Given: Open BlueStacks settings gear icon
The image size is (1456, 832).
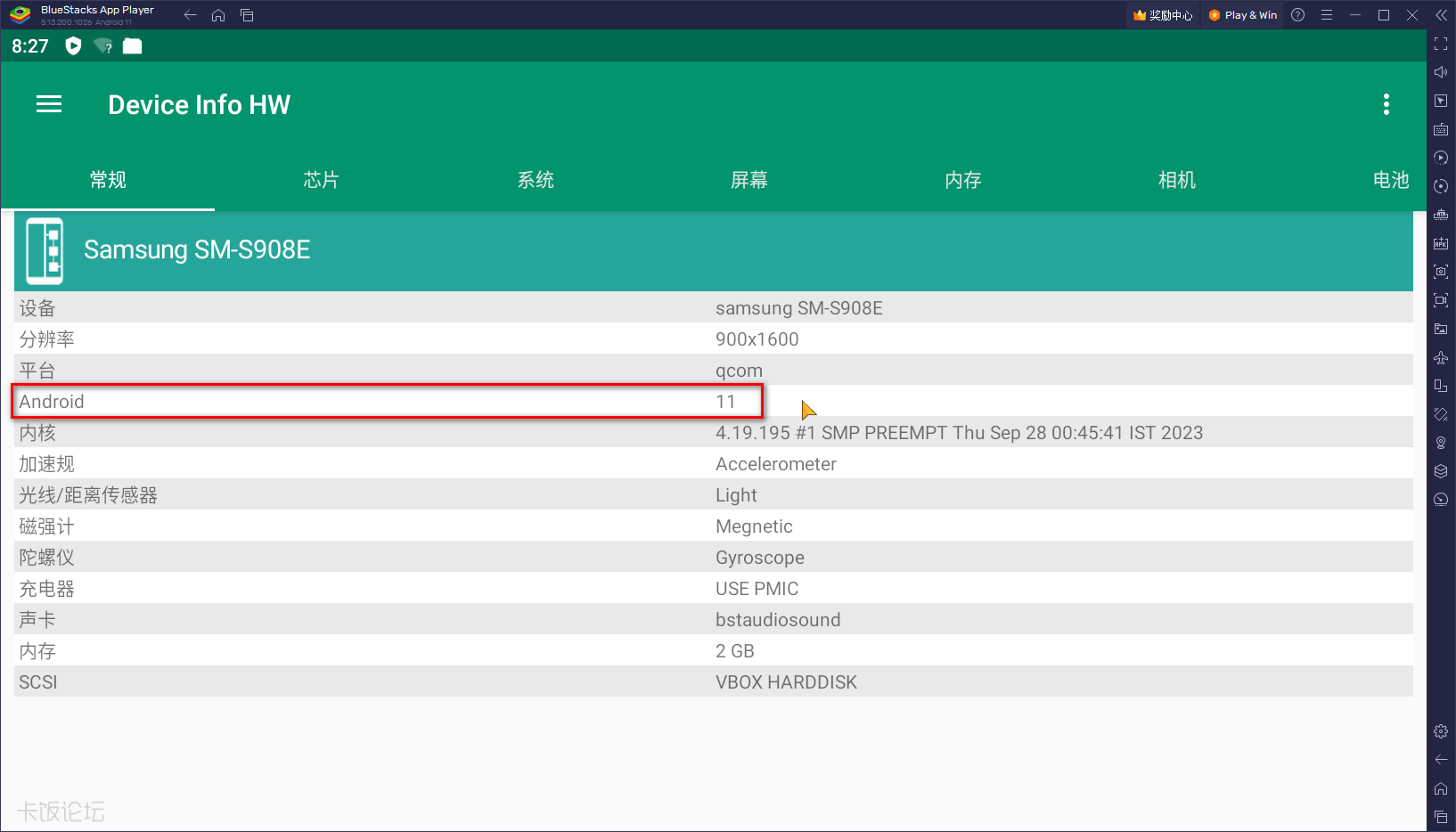Looking at the screenshot, I should (1441, 731).
